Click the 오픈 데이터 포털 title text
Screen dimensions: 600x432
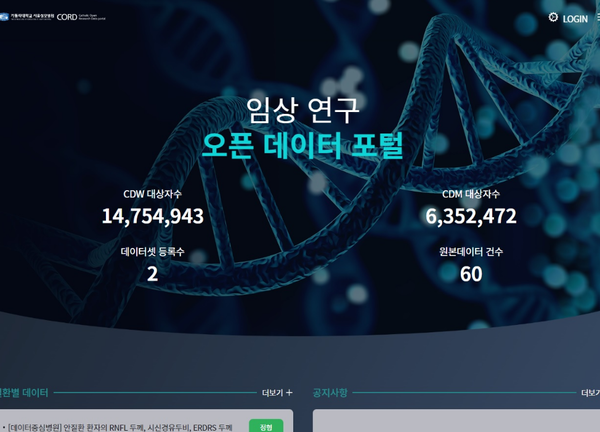[302, 145]
